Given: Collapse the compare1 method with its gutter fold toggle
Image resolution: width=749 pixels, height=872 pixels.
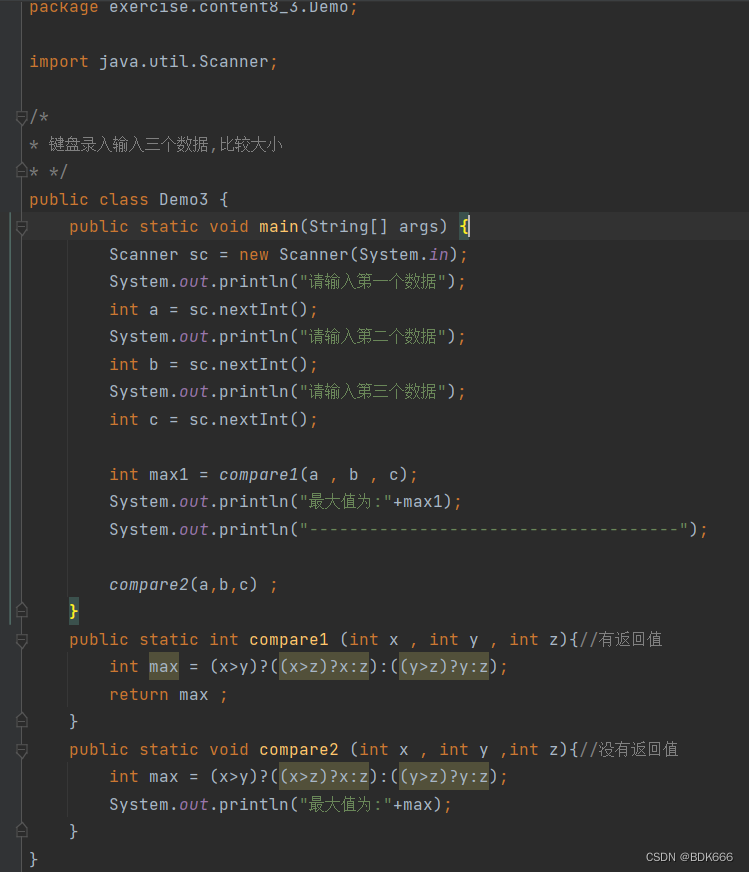Looking at the screenshot, I should click(x=22, y=641).
